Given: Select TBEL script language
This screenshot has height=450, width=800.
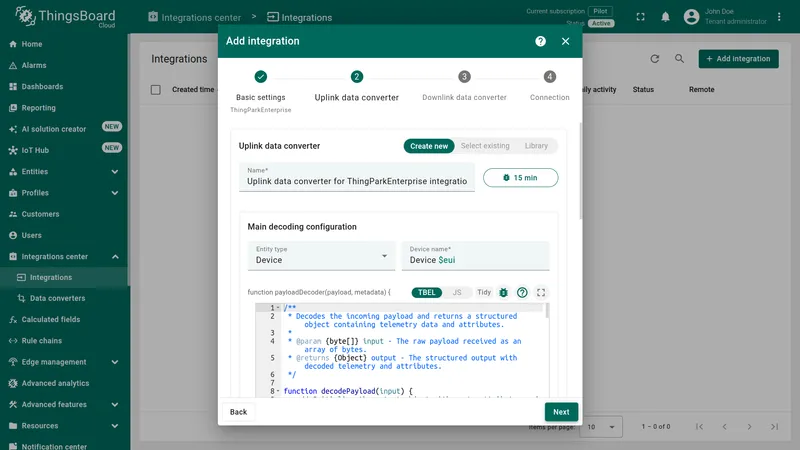Looking at the screenshot, I should coord(427,292).
